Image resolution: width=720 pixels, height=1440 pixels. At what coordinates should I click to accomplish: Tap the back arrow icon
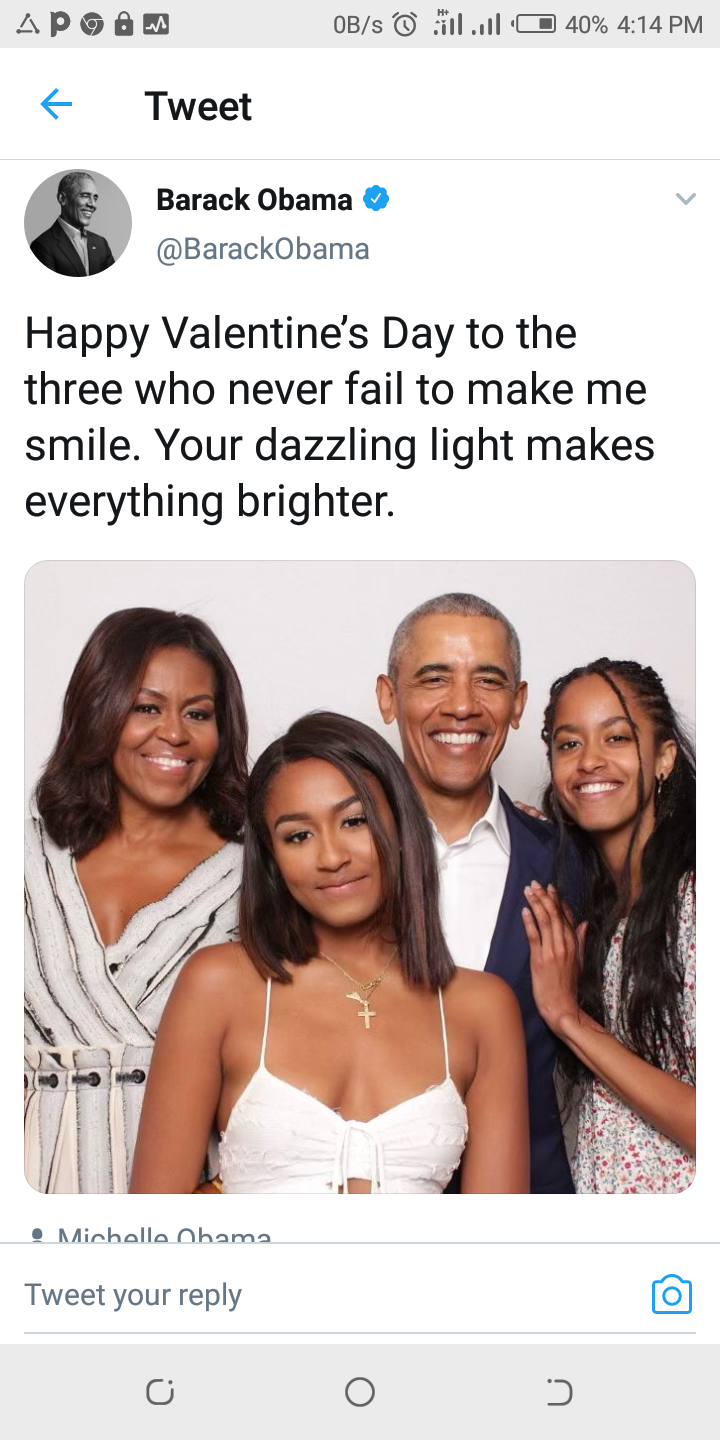tap(56, 104)
